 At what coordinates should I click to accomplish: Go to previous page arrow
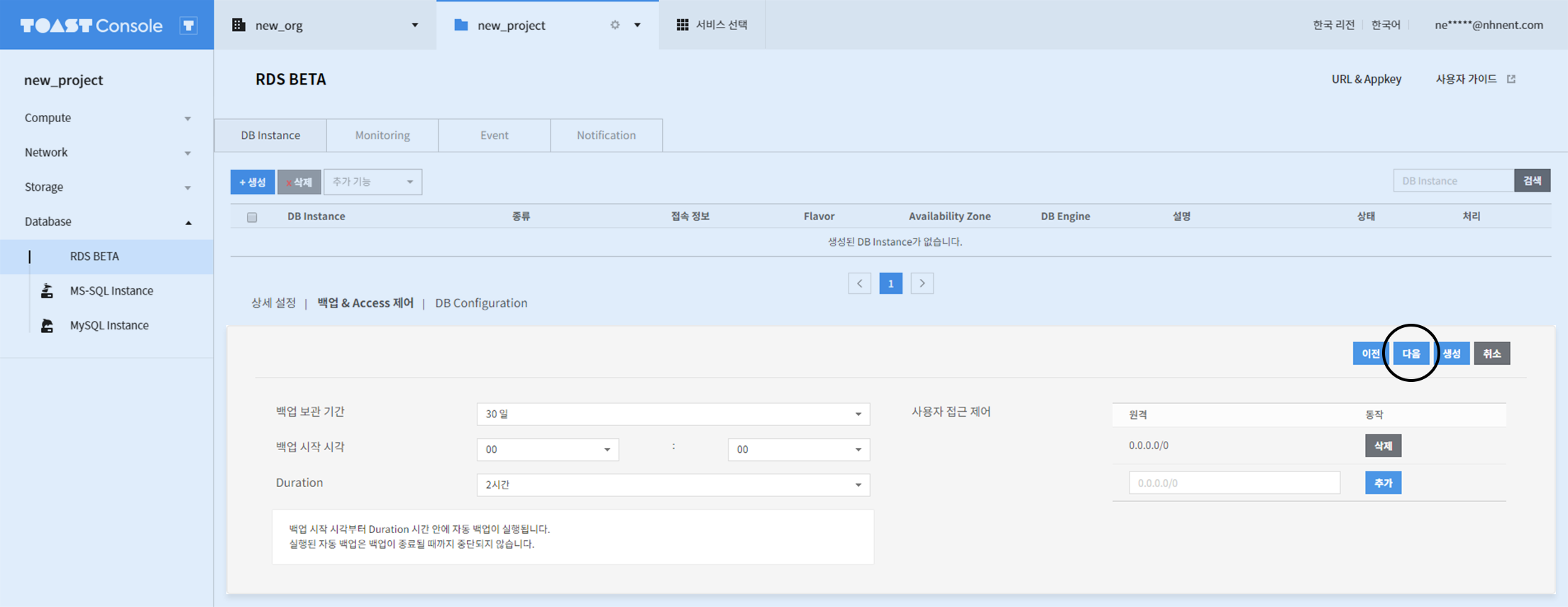859,283
